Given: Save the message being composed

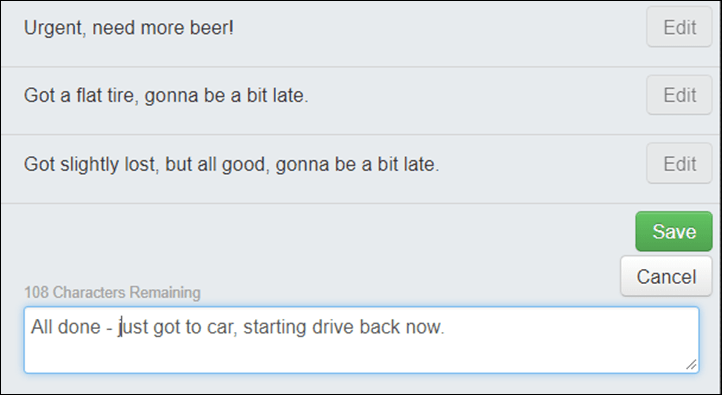Looking at the screenshot, I should (x=674, y=231).
